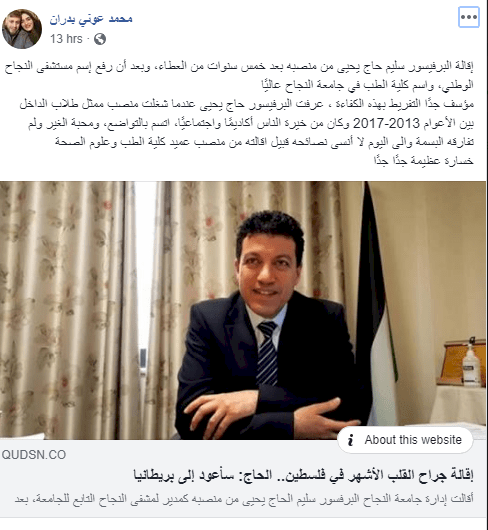This screenshot has width=488, height=530.
Task: Click the striped tie in the photo
Action: [267, 353]
